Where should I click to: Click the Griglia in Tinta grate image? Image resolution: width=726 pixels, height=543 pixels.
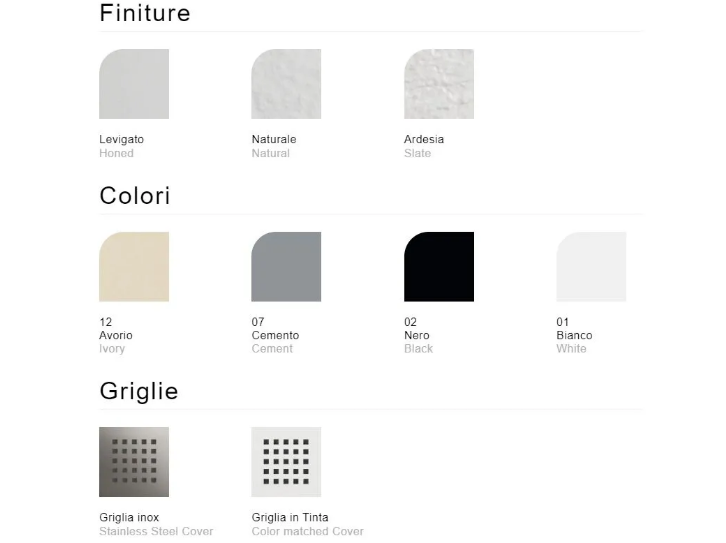pyautogui.click(x=286, y=462)
